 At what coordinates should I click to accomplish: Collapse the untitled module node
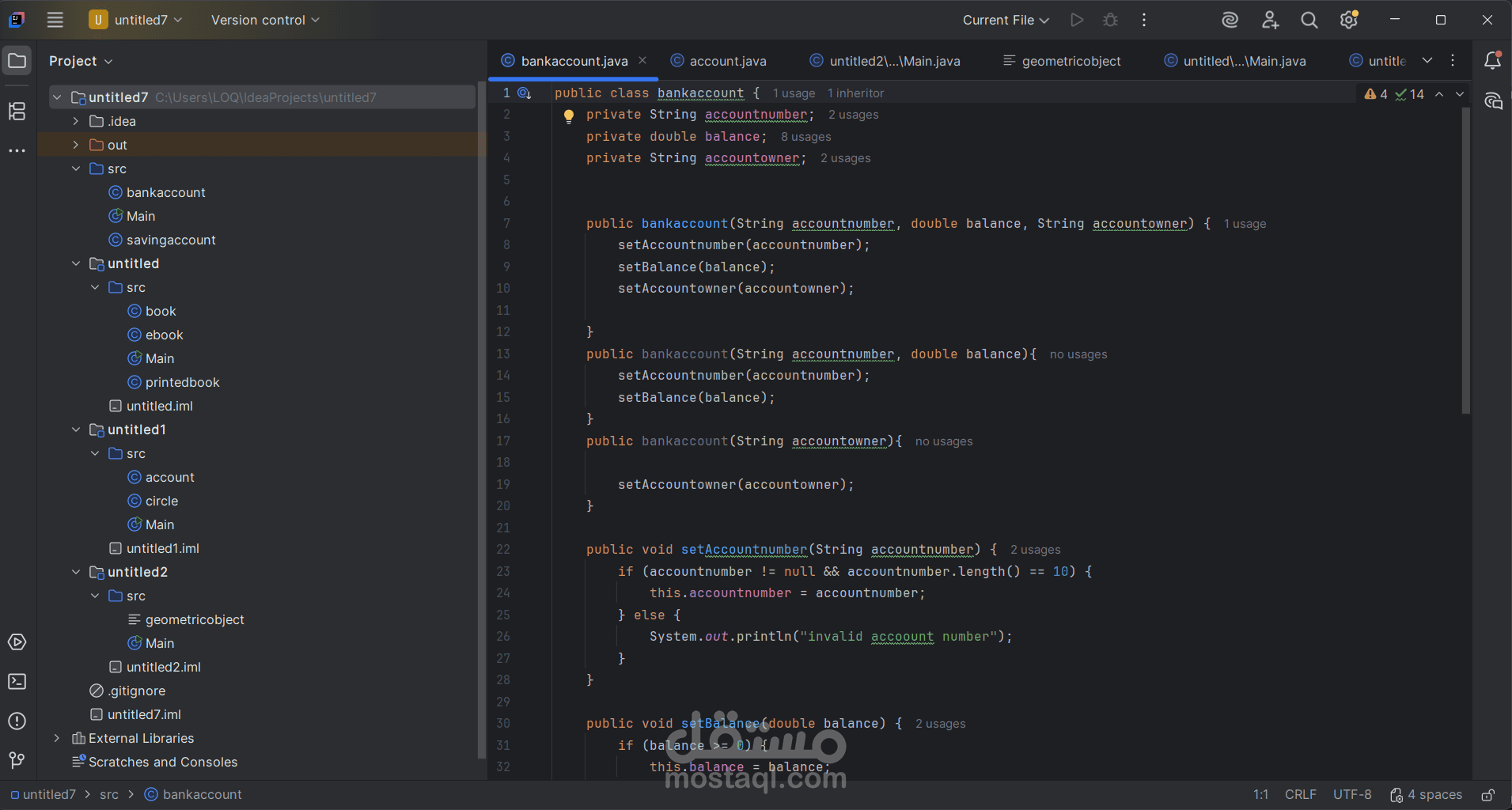[76, 263]
